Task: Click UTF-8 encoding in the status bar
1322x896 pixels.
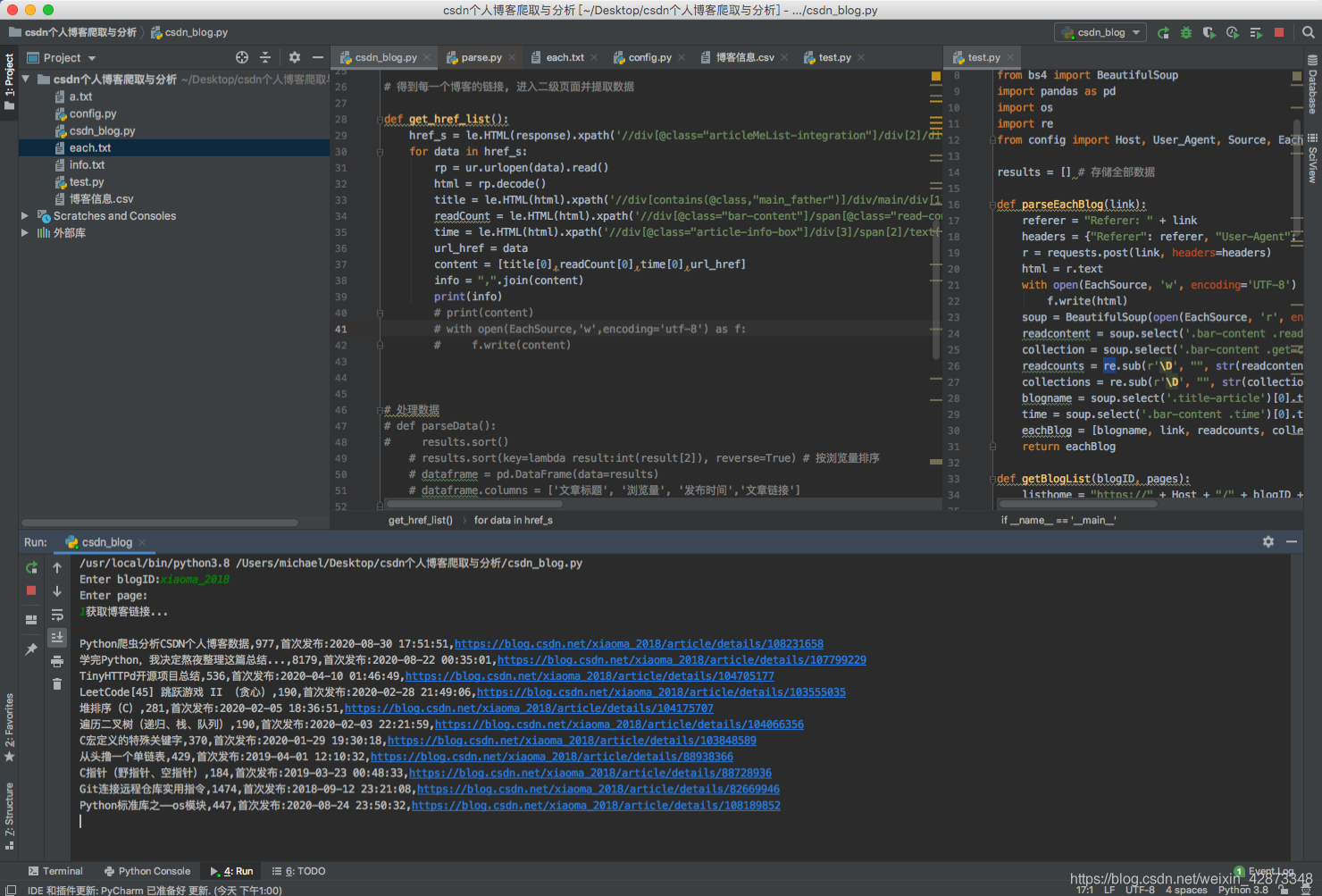Action: point(1140,890)
